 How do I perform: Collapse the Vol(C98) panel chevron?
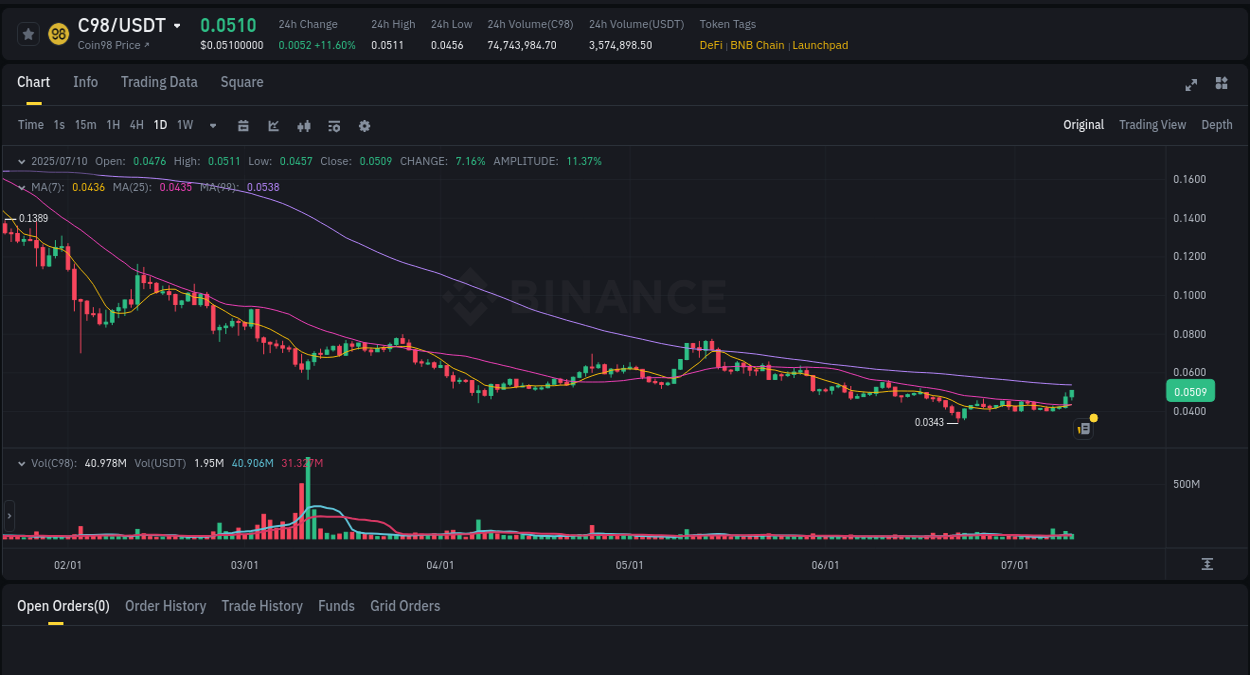20,462
